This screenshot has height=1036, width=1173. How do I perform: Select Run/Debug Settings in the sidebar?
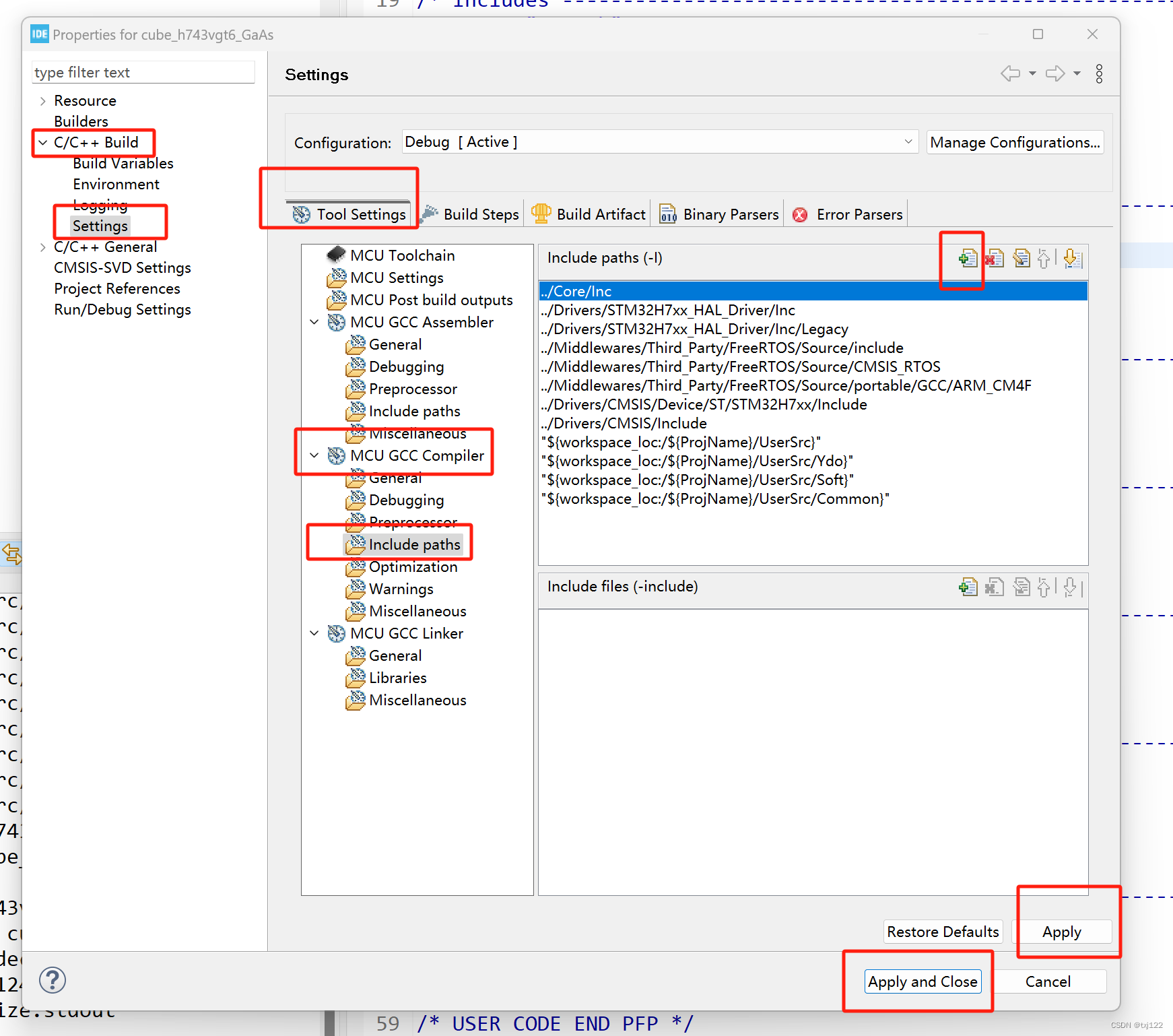point(122,309)
